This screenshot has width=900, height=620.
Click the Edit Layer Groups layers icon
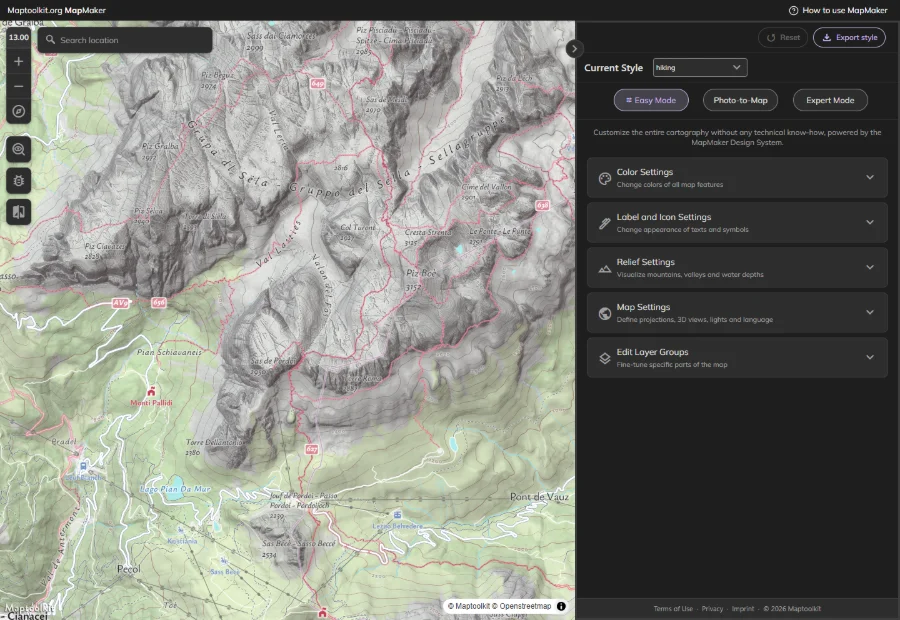604,358
